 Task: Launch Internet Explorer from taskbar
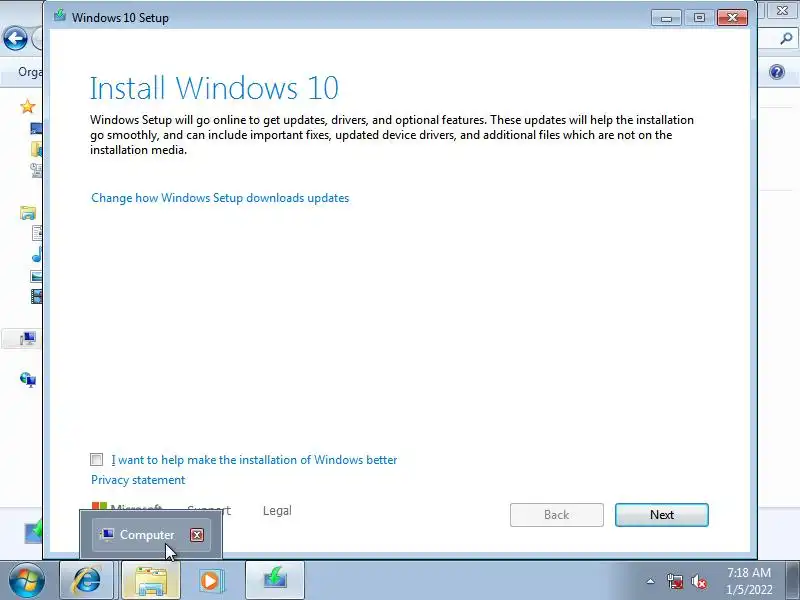coord(87,581)
